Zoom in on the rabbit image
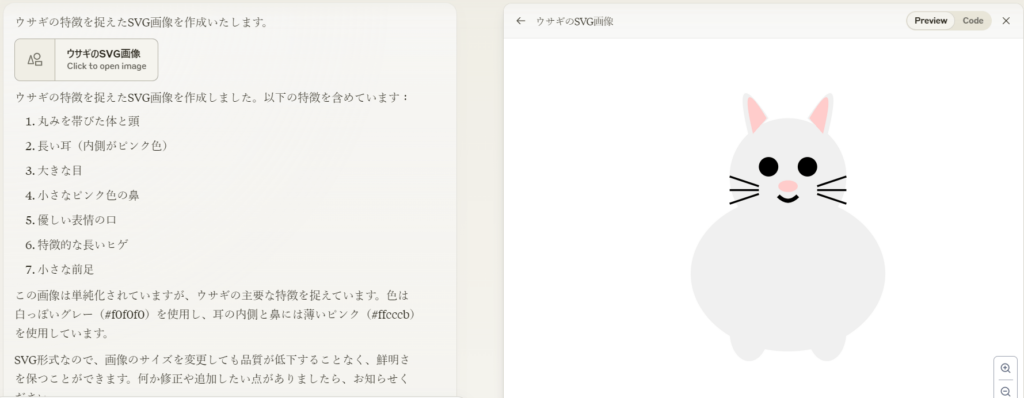Screen dimensions: 1024x398 tap(1005, 369)
